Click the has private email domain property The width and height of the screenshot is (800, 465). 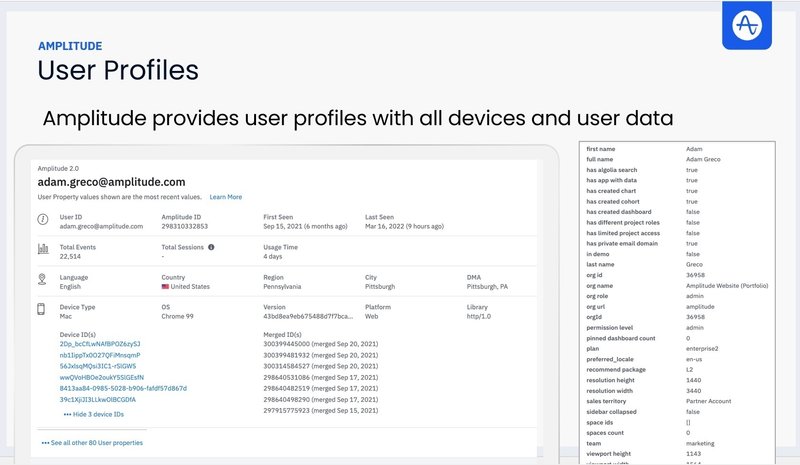pyautogui.click(x=622, y=243)
